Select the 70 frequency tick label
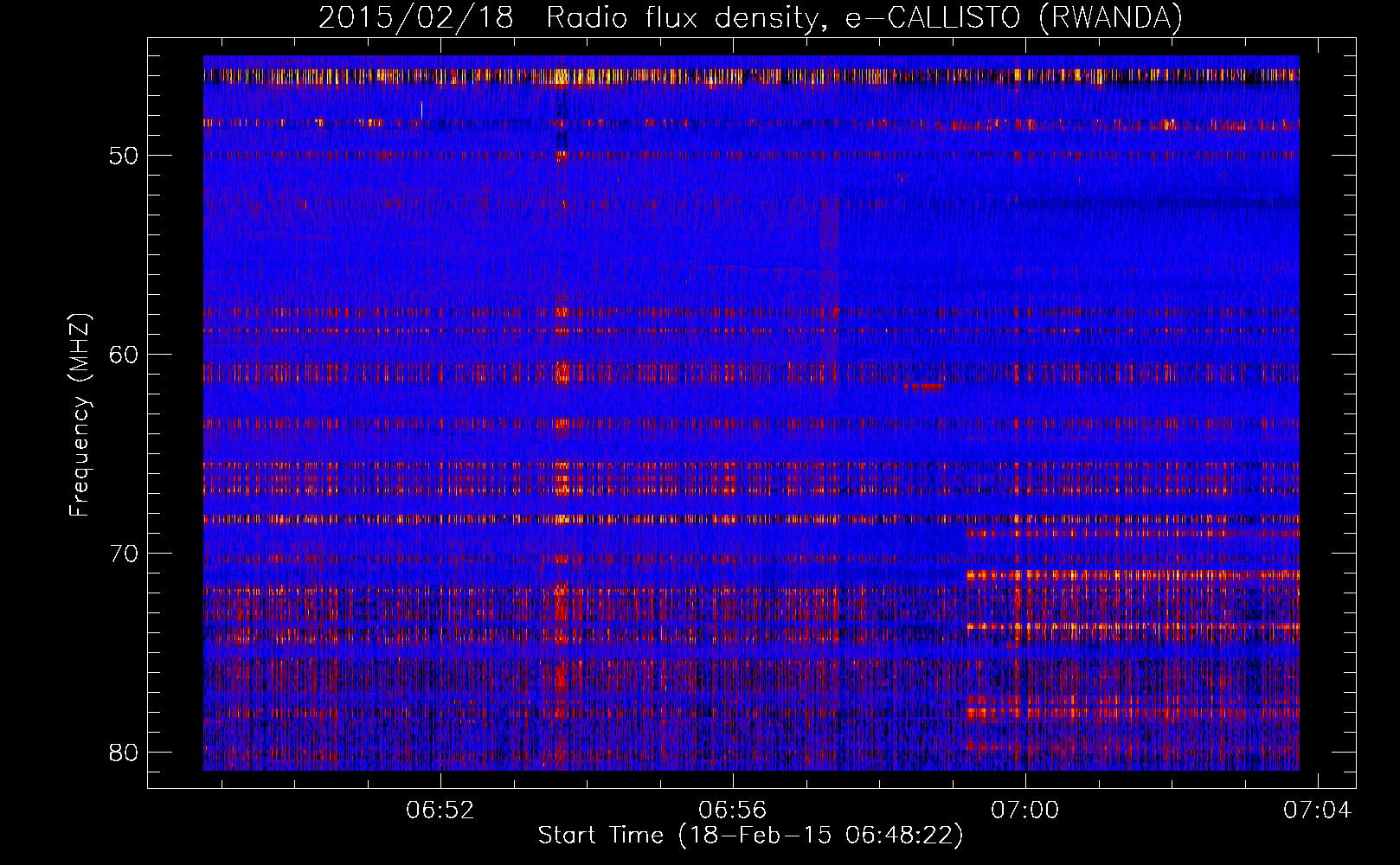 (x=123, y=554)
